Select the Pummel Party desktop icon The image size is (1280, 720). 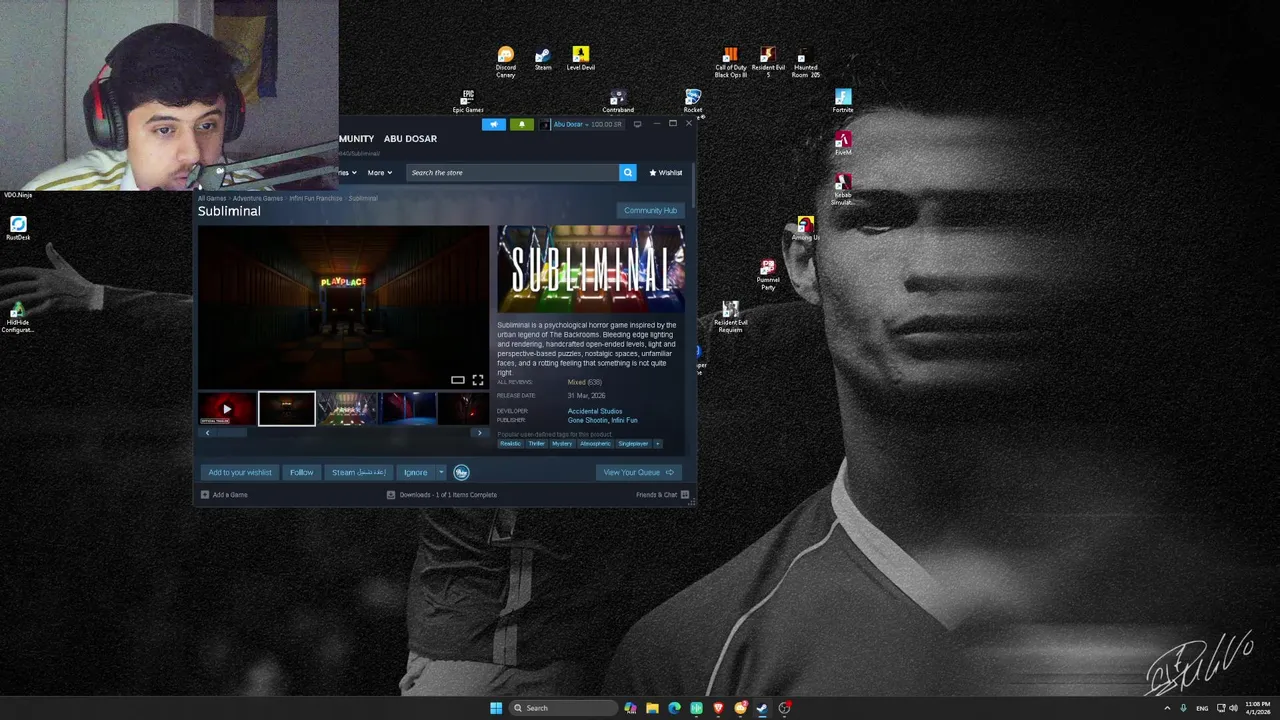[768, 275]
